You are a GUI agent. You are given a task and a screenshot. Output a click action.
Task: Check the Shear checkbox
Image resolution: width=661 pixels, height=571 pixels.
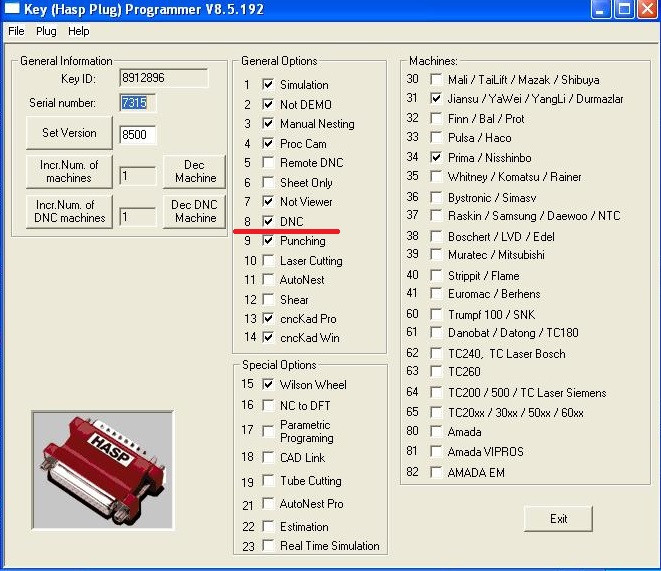tap(268, 300)
